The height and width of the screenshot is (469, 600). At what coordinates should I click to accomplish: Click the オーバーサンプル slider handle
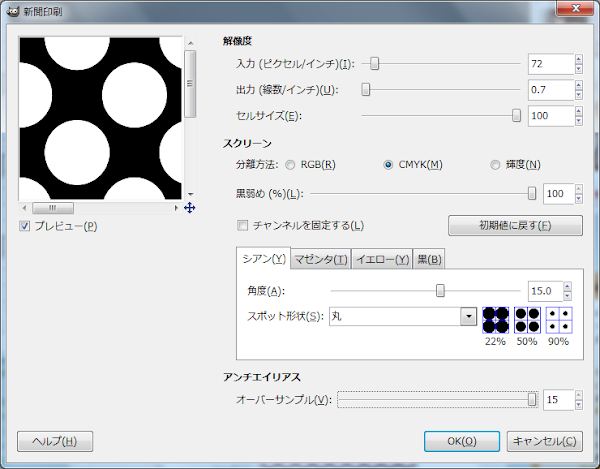532,400
